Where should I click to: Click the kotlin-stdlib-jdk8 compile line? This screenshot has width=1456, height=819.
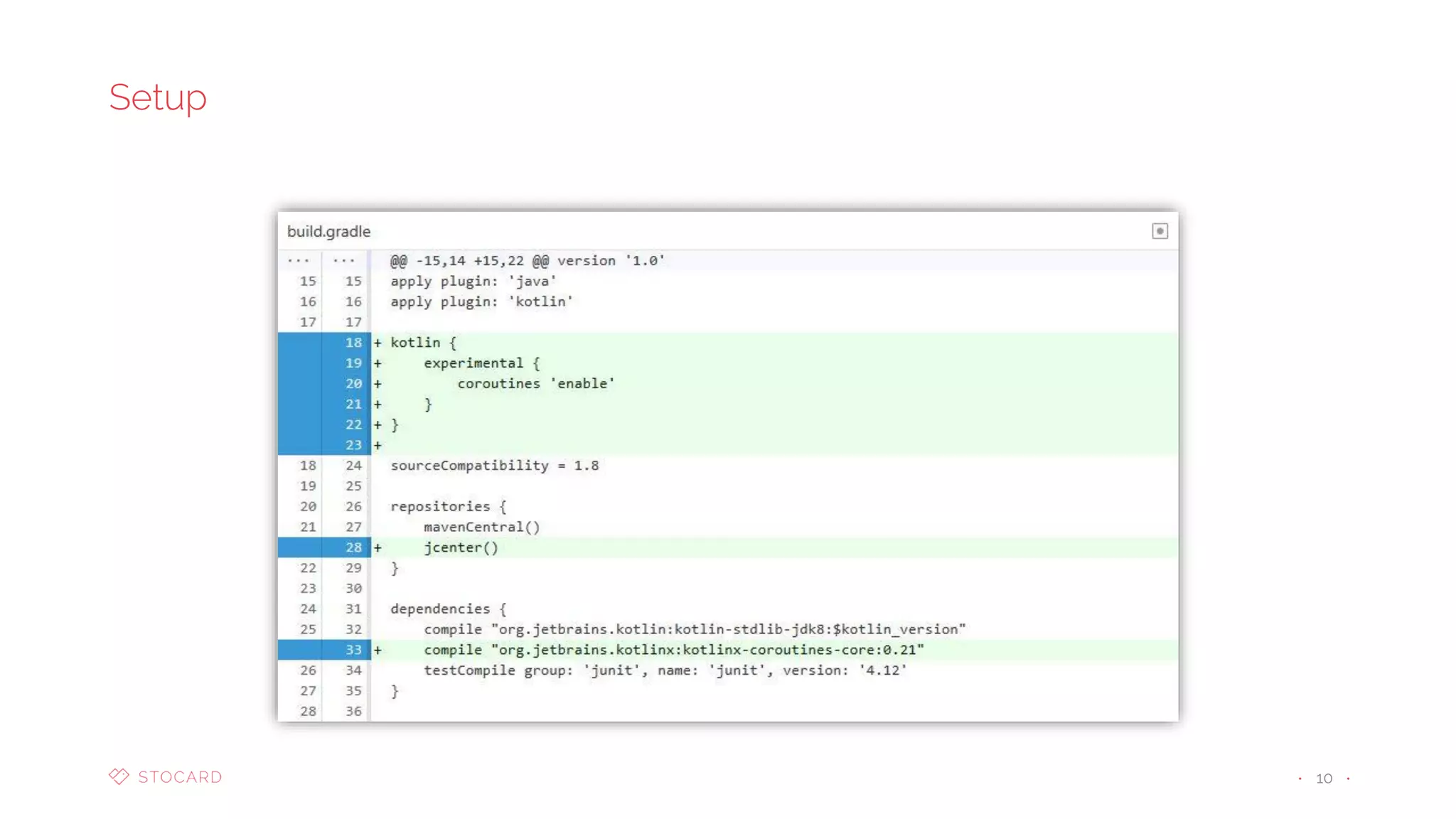[695, 630]
